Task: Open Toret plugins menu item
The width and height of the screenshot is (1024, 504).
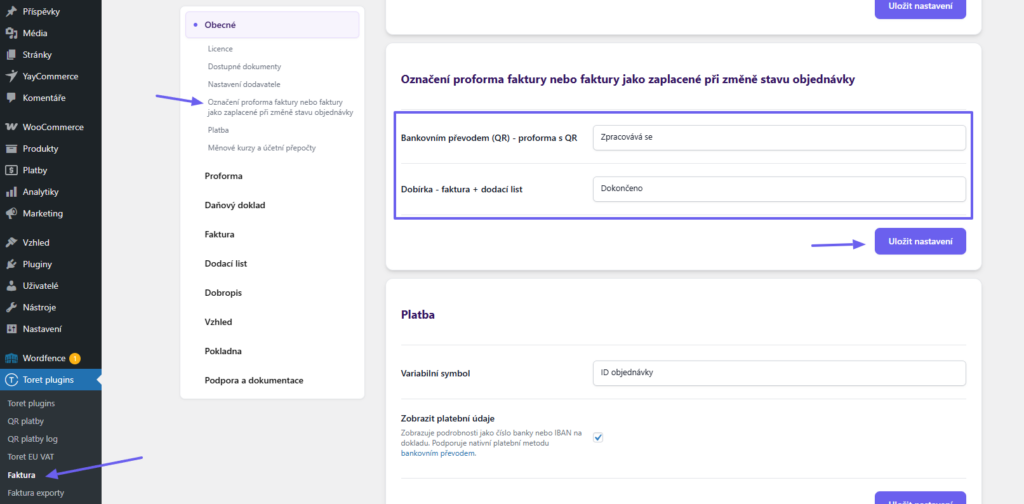Action: (50, 380)
